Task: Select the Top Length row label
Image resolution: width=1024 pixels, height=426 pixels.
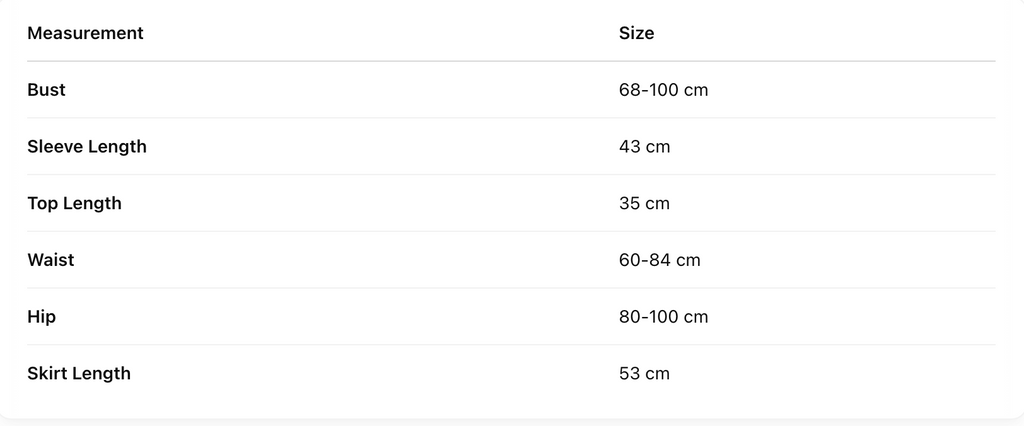Action: point(74,204)
